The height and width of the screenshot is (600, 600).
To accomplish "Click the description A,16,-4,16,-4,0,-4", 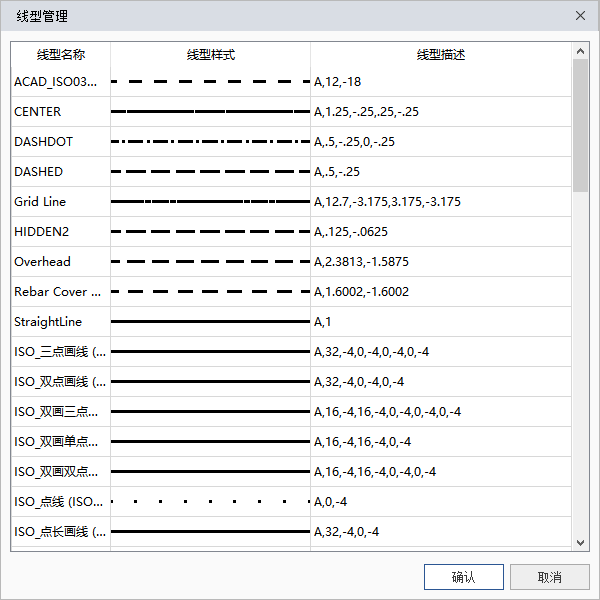I will point(362,442).
